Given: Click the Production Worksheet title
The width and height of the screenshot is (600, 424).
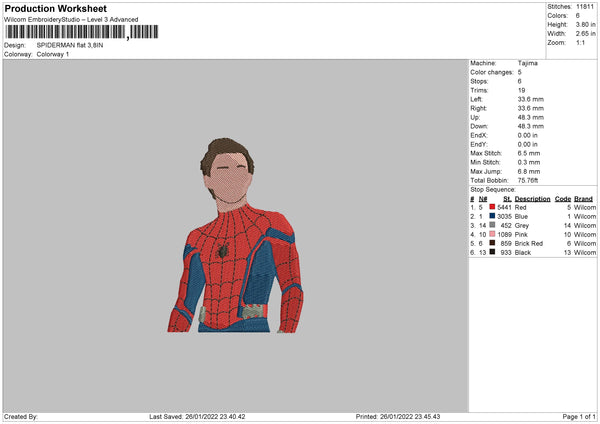Looking at the screenshot, I should point(55,9).
